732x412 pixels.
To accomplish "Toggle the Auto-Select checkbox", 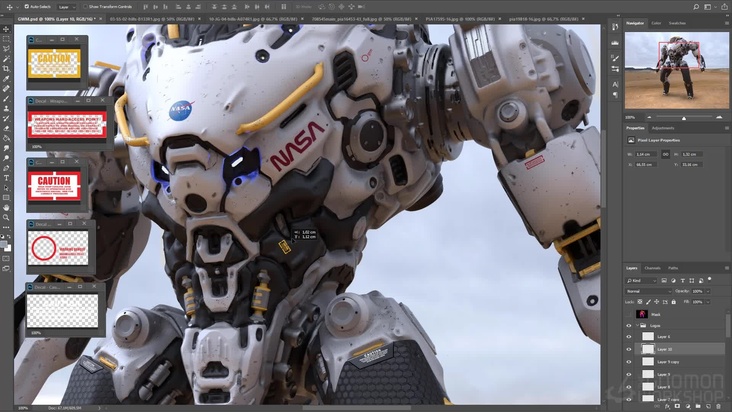I will [x=27, y=7].
